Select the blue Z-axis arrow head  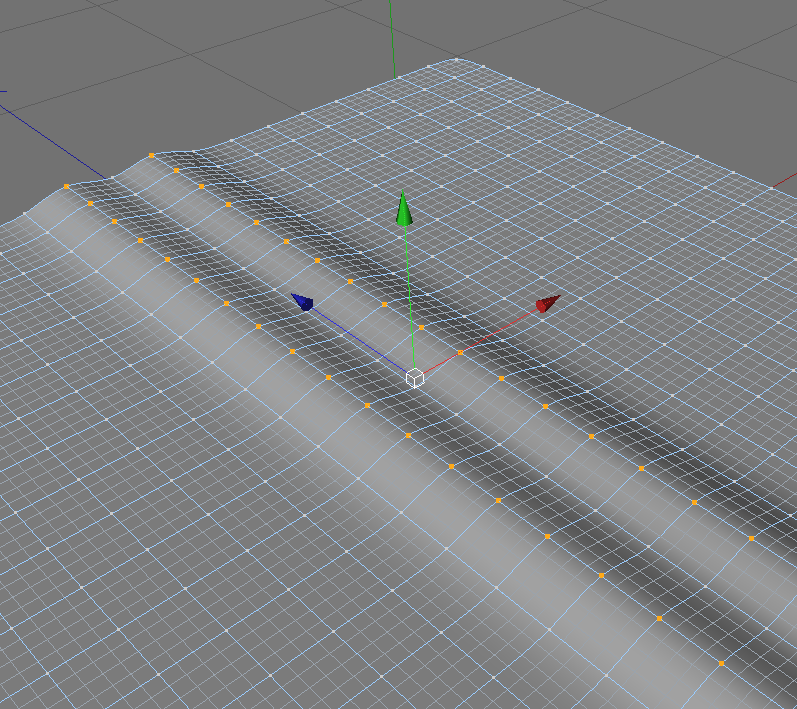click(302, 302)
